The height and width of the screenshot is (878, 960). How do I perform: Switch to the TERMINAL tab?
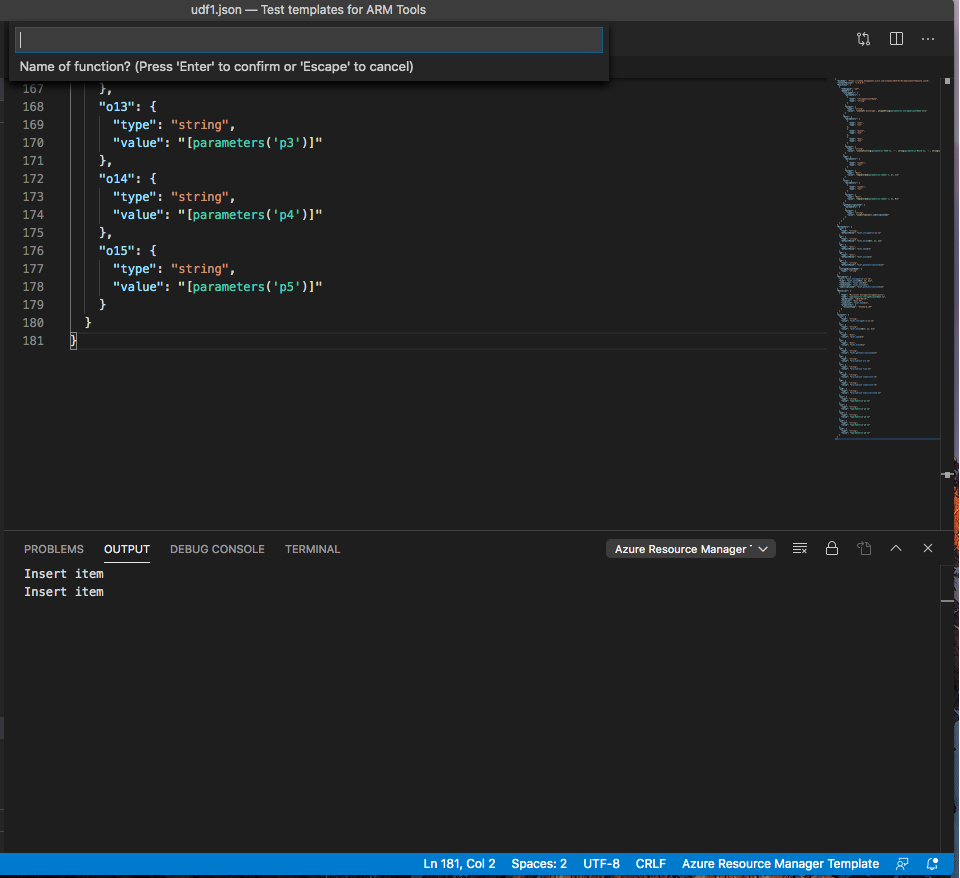tap(312, 548)
